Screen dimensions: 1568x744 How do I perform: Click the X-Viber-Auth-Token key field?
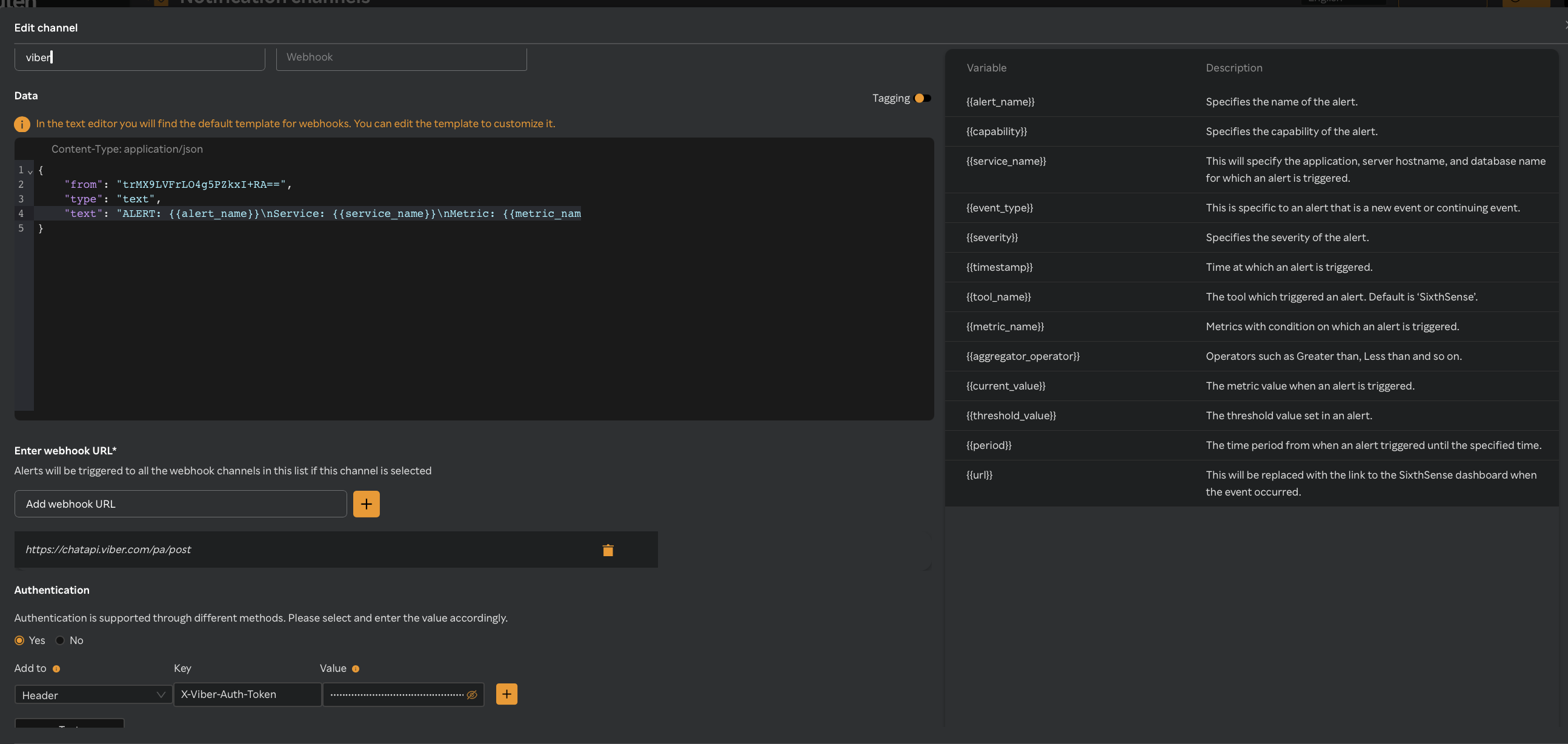247,694
